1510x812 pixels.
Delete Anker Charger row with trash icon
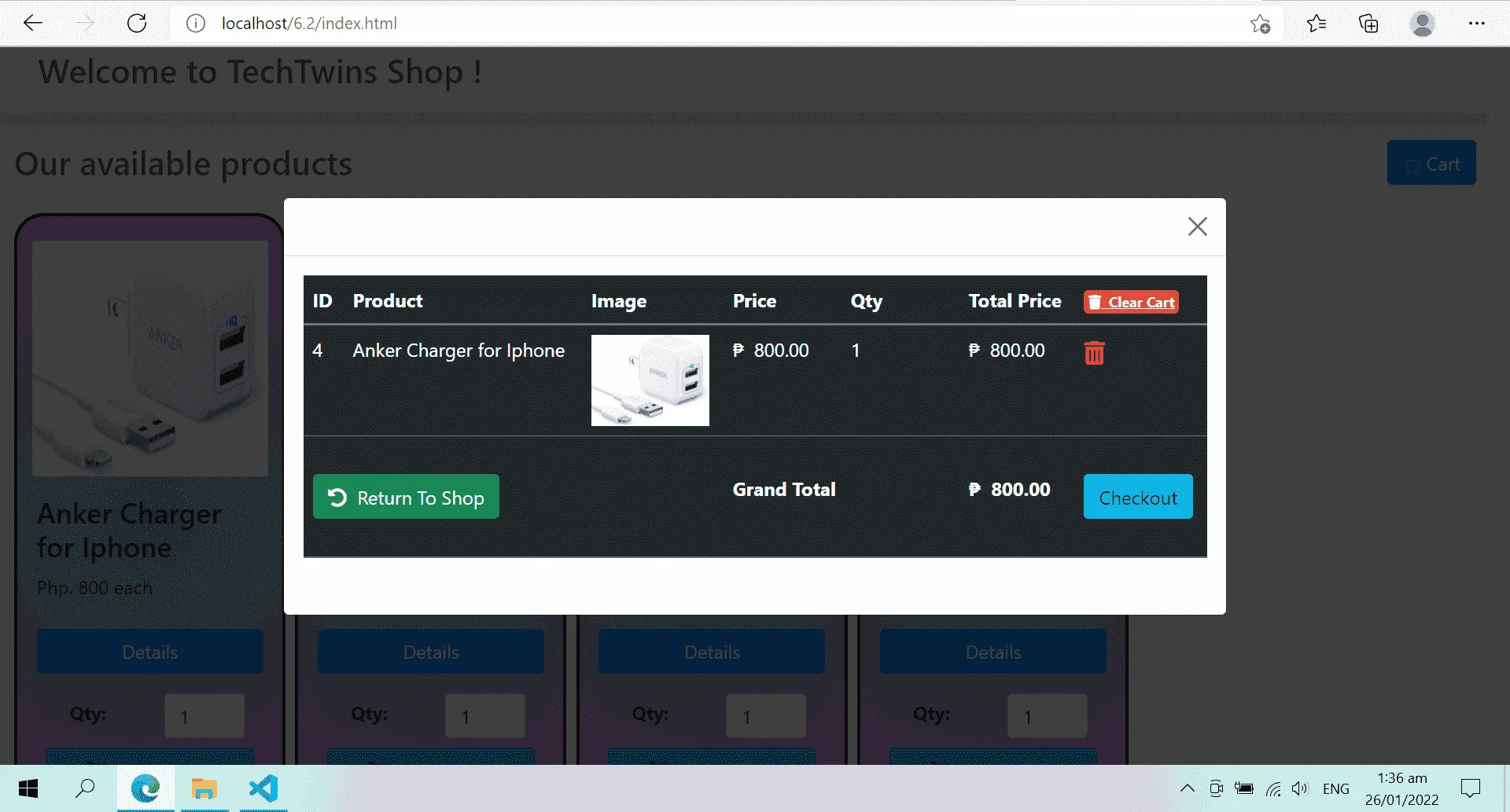pos(1094,353)
